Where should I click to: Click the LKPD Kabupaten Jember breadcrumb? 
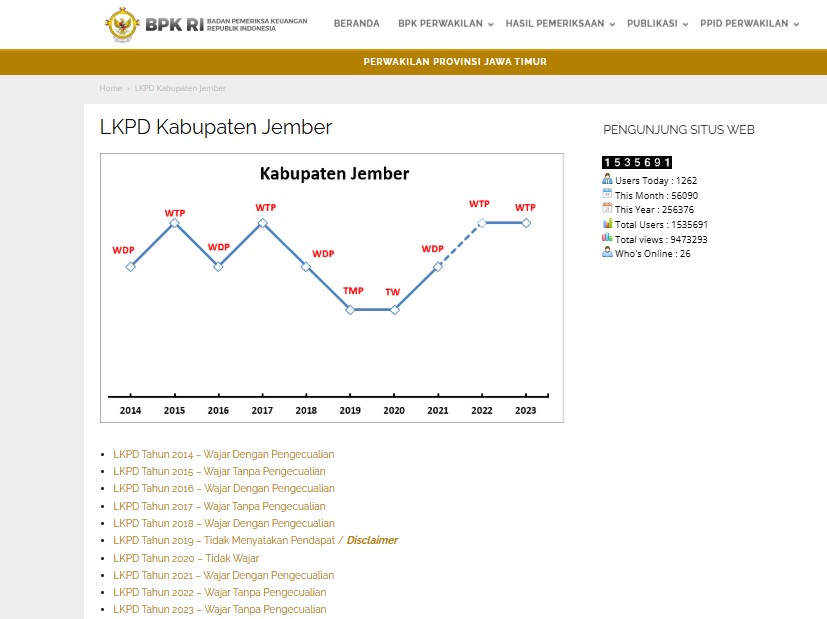point(180,88)
